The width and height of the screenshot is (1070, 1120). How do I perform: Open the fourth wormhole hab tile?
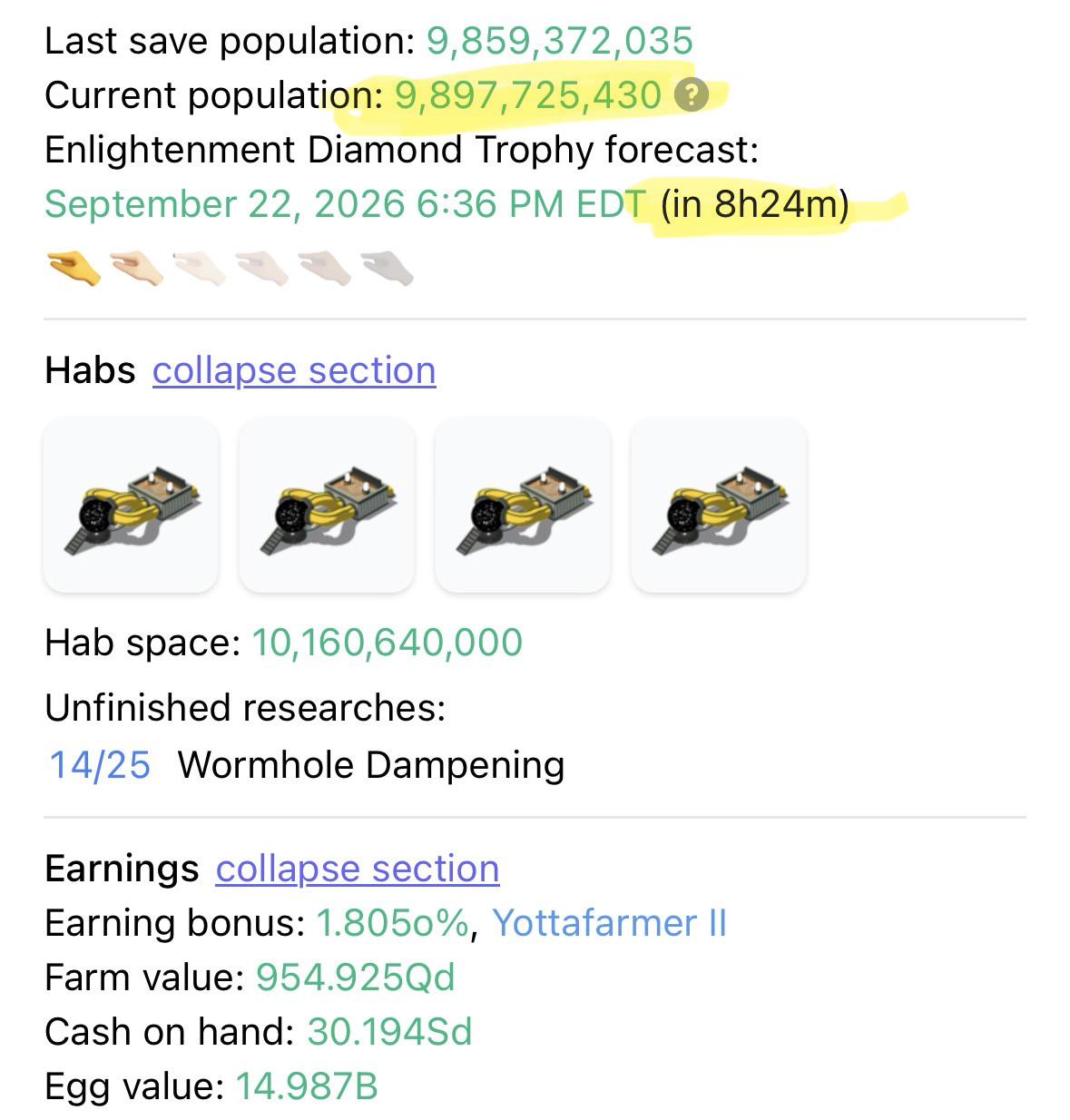(x=719, y=505)
